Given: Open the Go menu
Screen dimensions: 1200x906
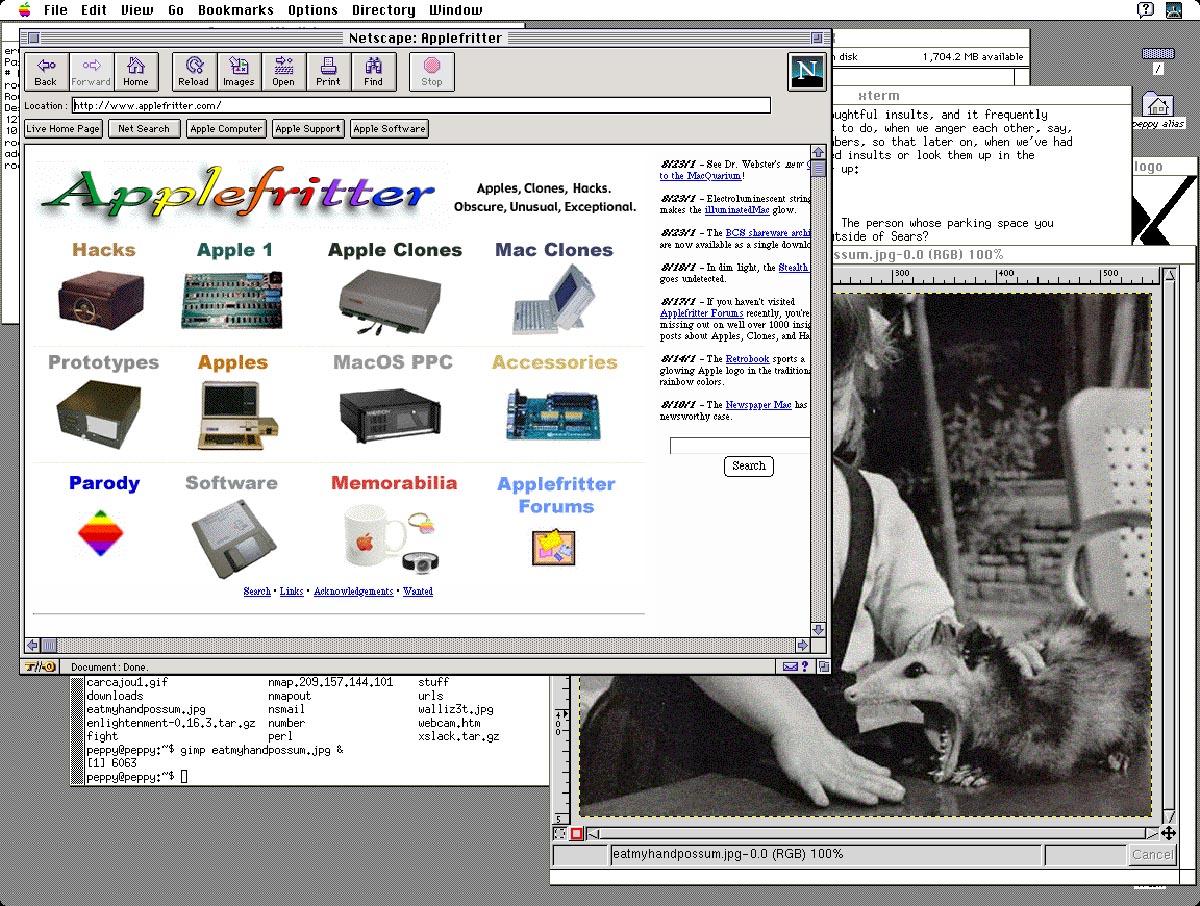Looking at the screenshot, I should point(176,10).
